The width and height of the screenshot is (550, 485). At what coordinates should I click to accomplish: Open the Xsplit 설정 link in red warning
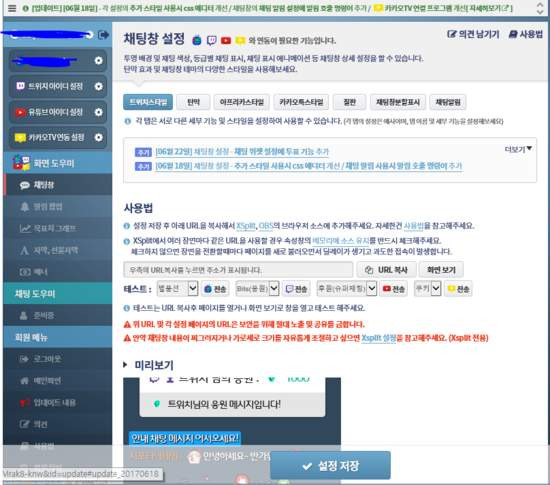pos(378,338)
